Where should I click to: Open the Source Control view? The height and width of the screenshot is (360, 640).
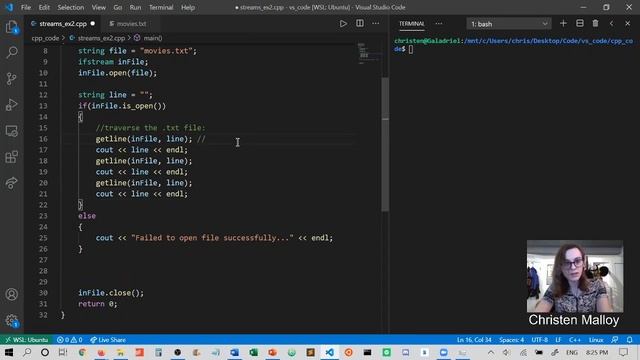12,78
